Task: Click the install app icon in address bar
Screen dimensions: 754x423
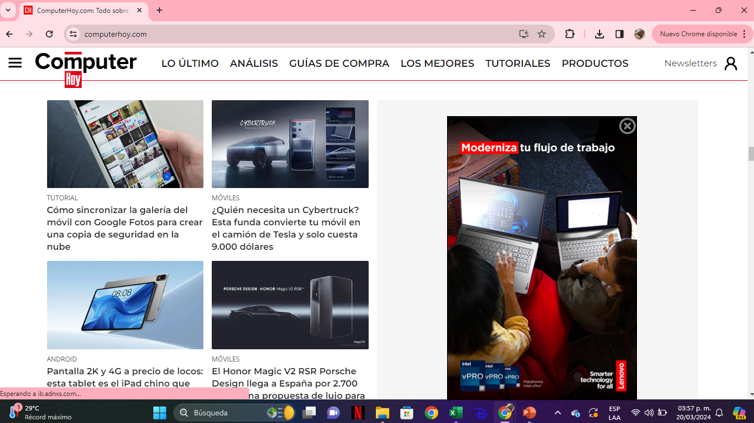Action: click(x=523, y=34)
